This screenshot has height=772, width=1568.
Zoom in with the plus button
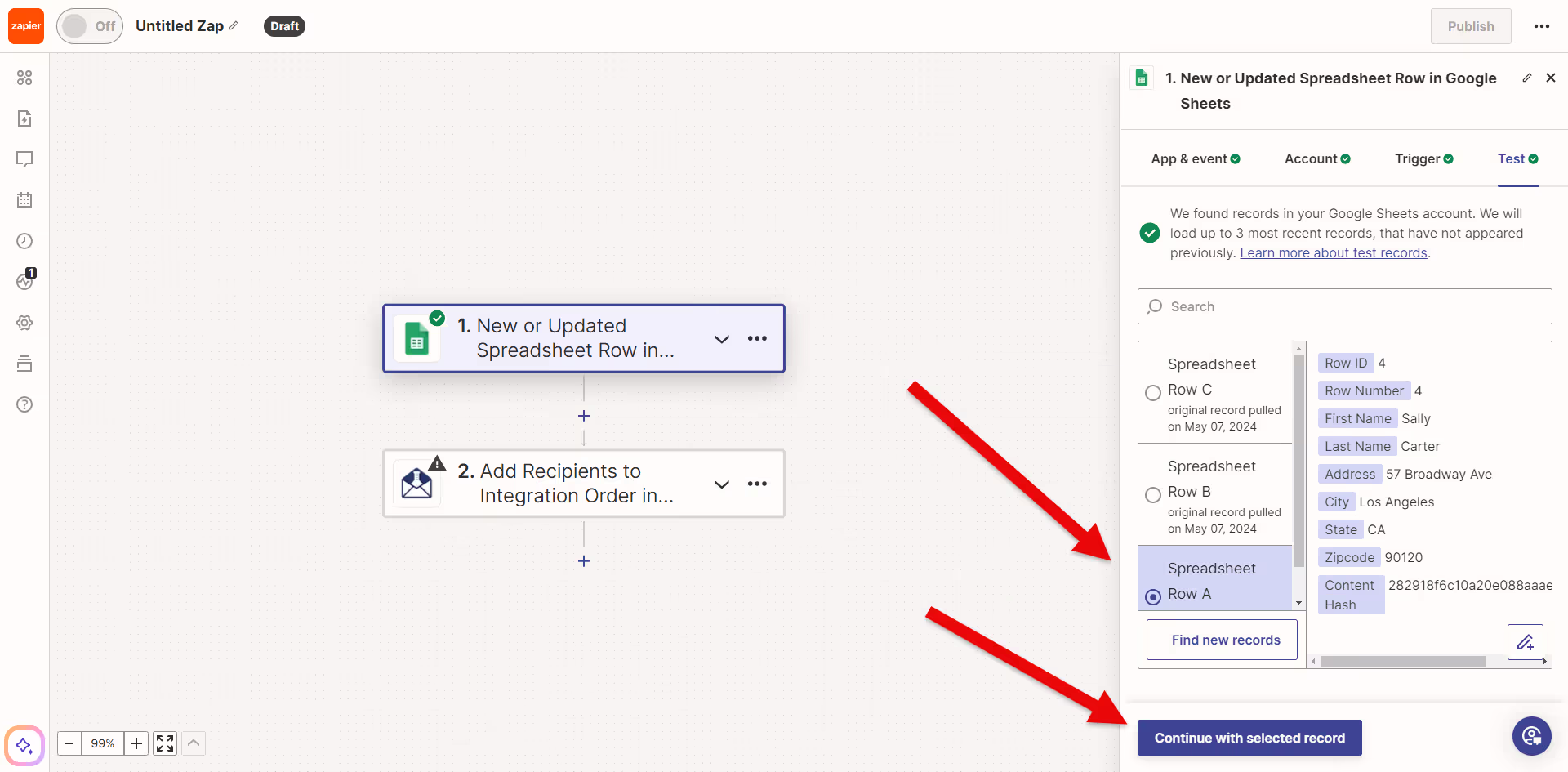coord(136,743)
